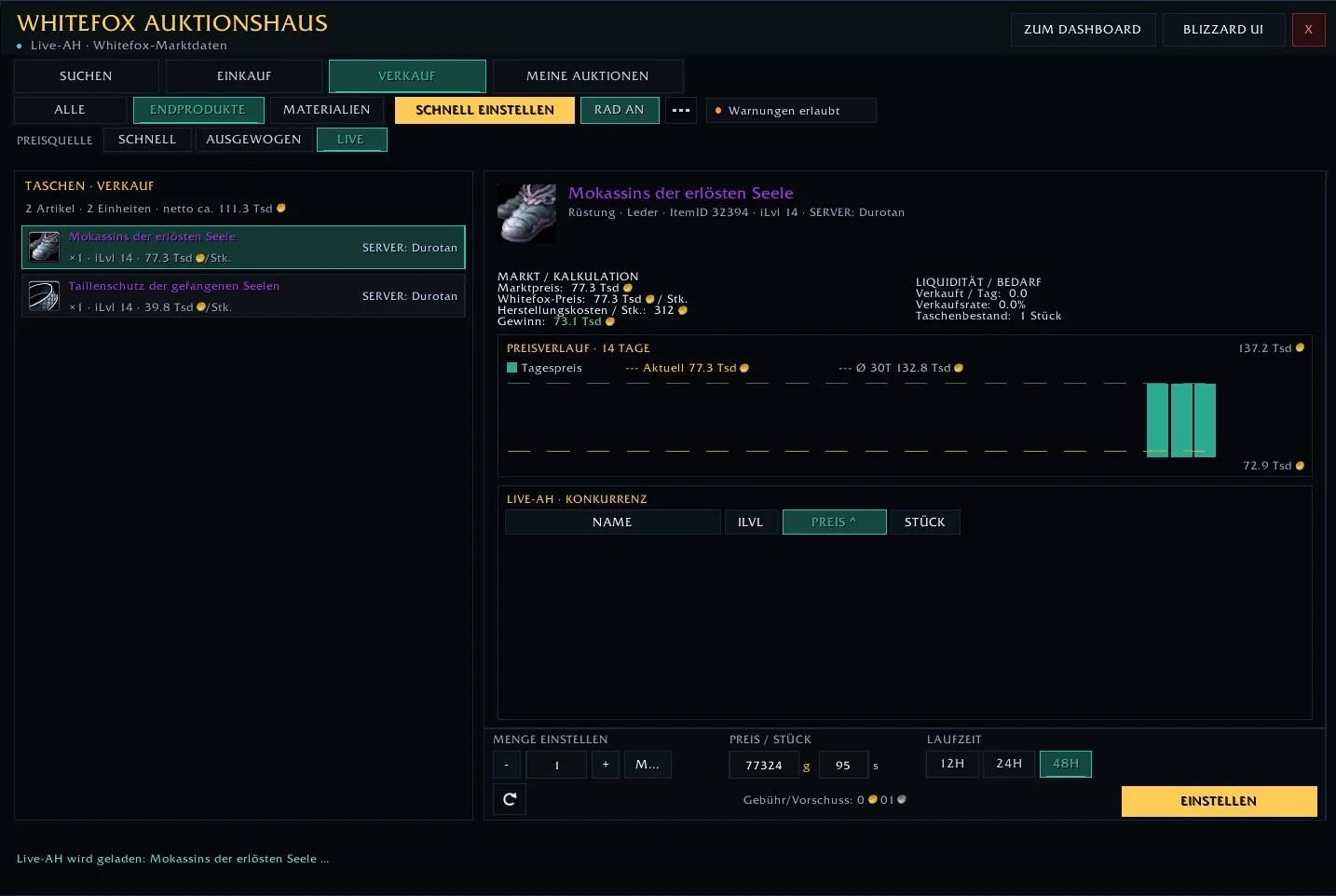The image size is (1336, 896).
Task: Go to ZUM DASHBOARD
Action: [1083, 30]
